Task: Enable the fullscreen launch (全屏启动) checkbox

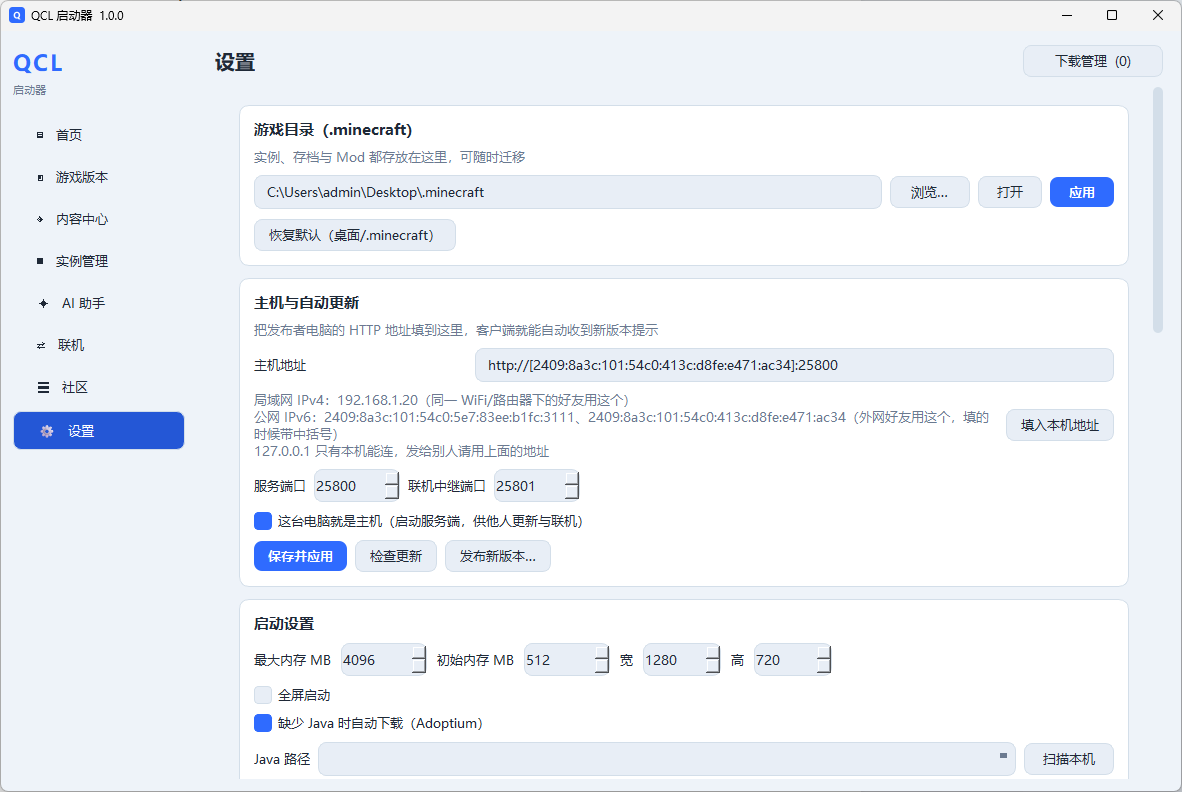Action: (263, 695)
